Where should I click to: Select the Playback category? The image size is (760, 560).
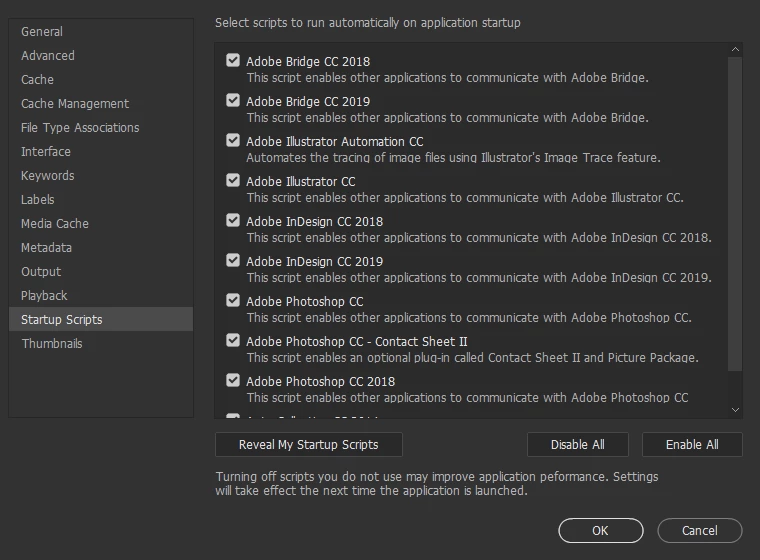[101, 296]
